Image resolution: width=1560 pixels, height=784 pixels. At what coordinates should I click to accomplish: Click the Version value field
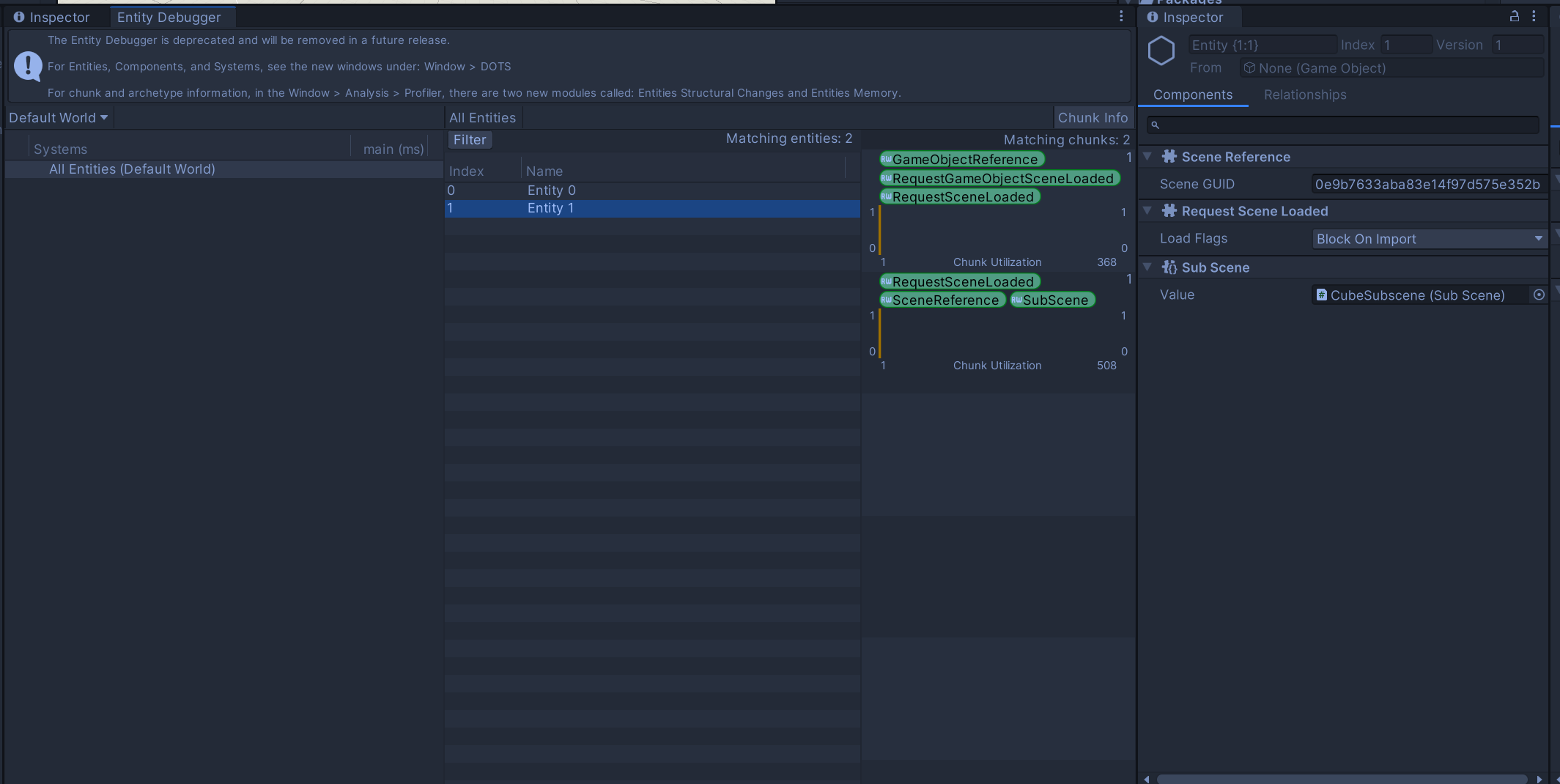(x=1518, y=45)
